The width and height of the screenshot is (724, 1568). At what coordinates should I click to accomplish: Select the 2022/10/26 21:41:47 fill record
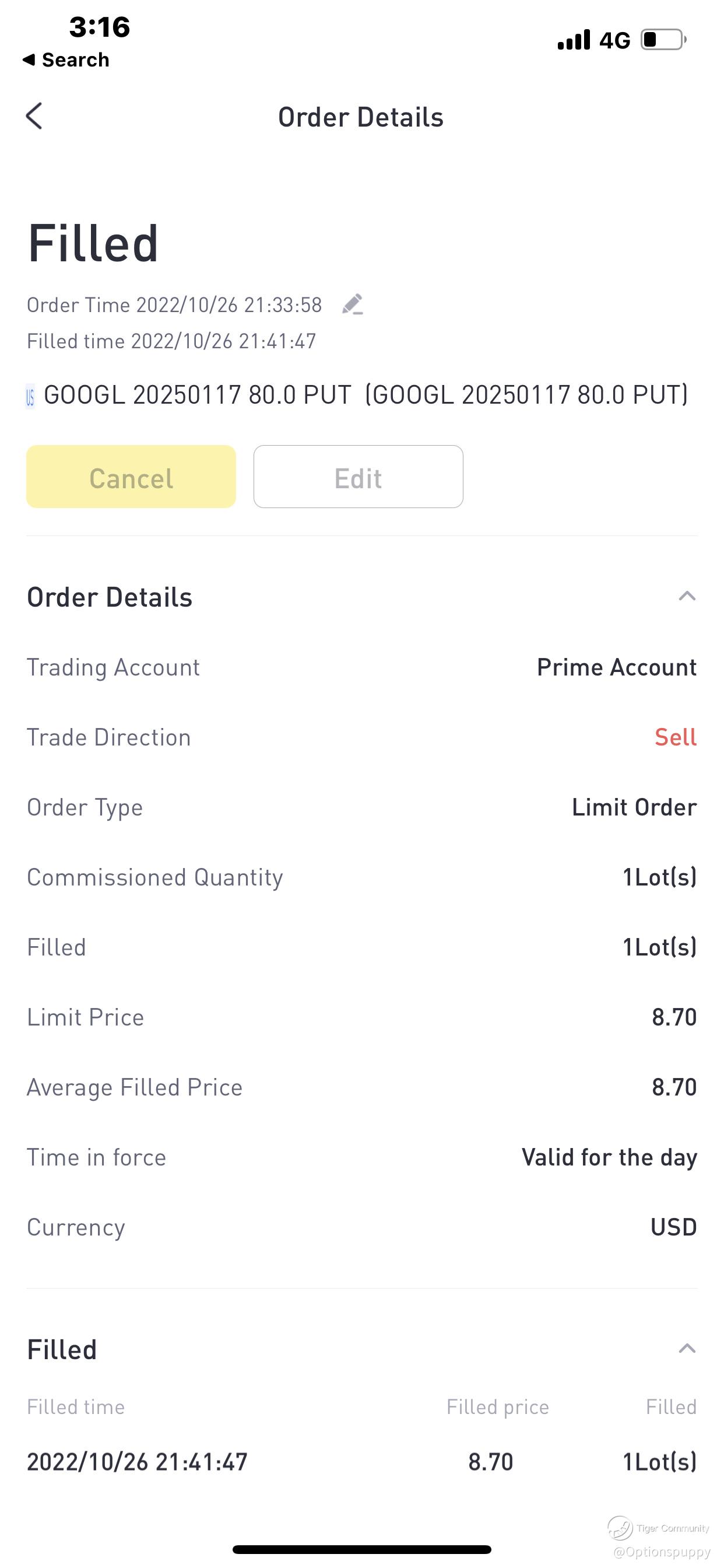(138, 1461)
